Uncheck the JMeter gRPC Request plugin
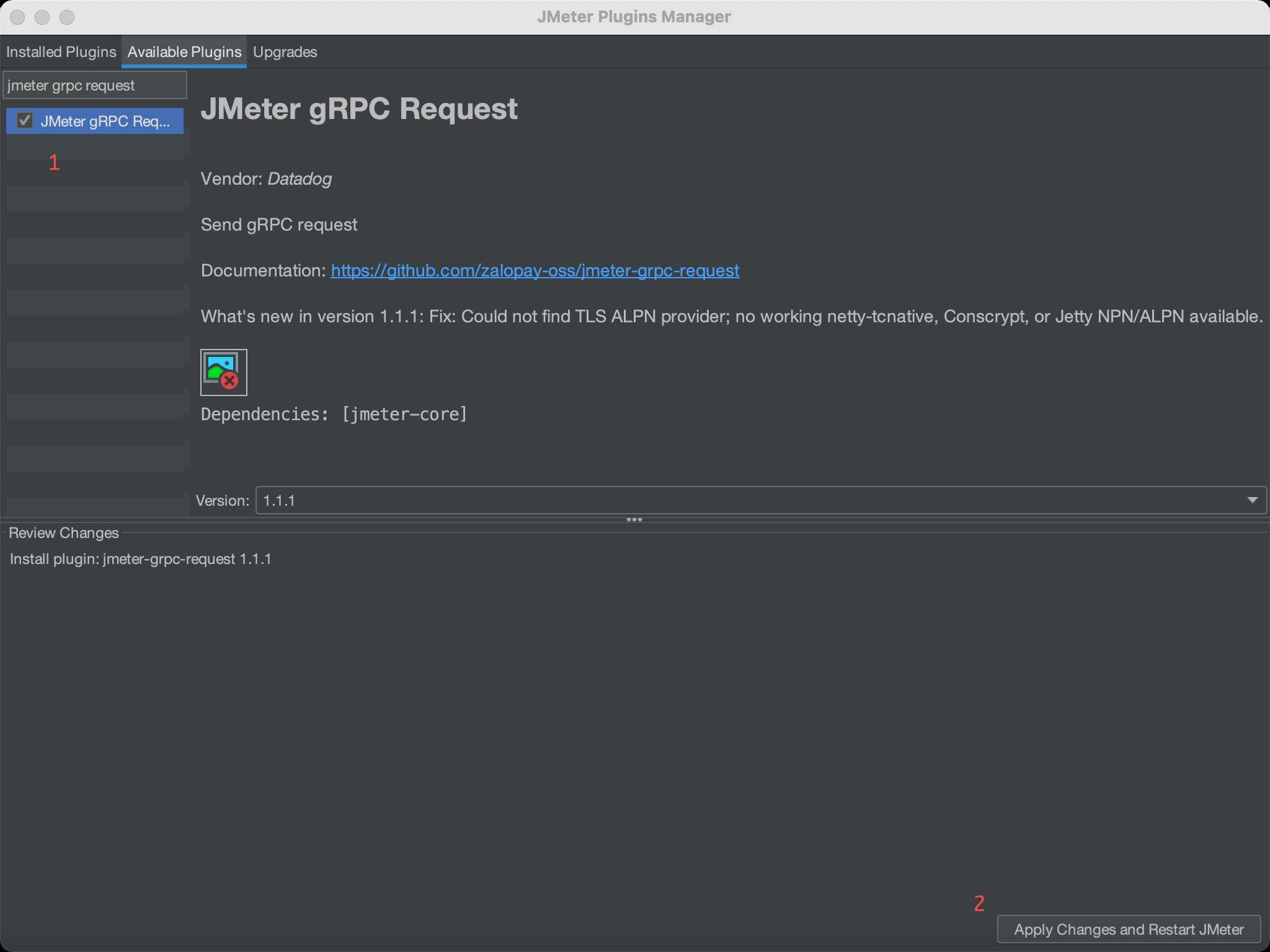The width and height of the screenshot is (1270, 952). click(x=25, y=121)
